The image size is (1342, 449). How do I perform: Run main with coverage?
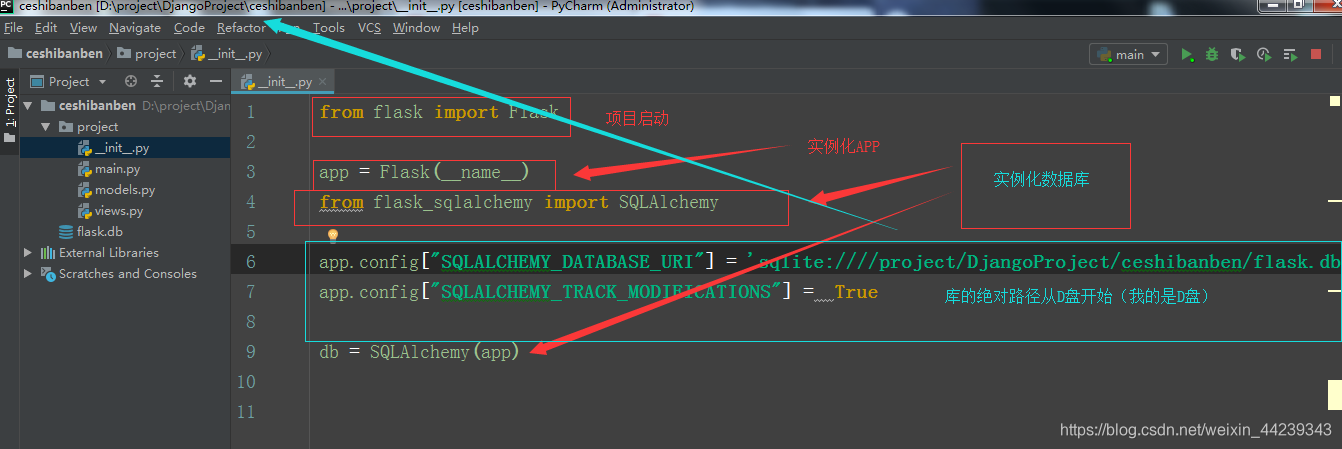click(x=1238, y=55)
